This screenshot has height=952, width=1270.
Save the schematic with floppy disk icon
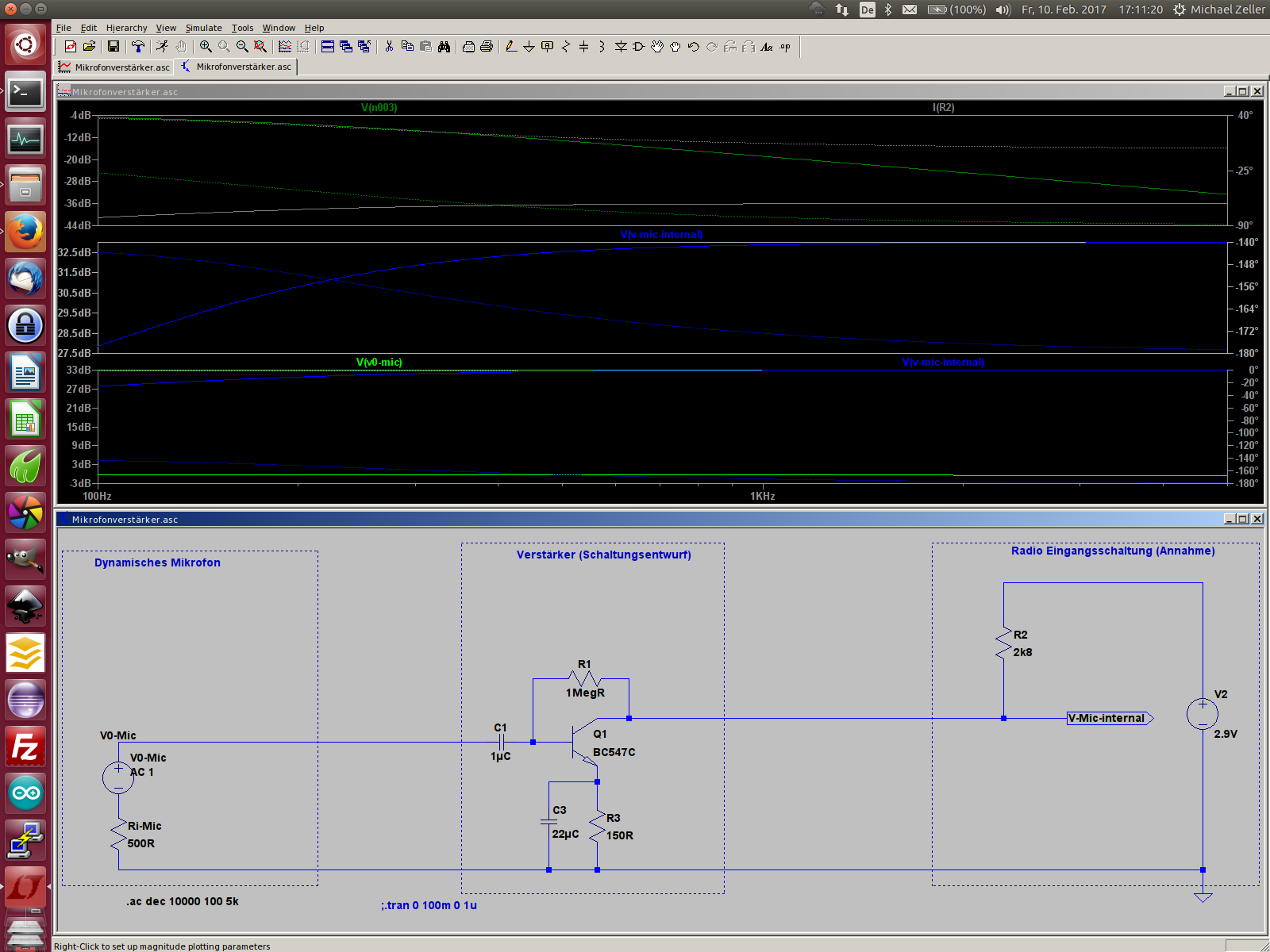pos(114,47)
